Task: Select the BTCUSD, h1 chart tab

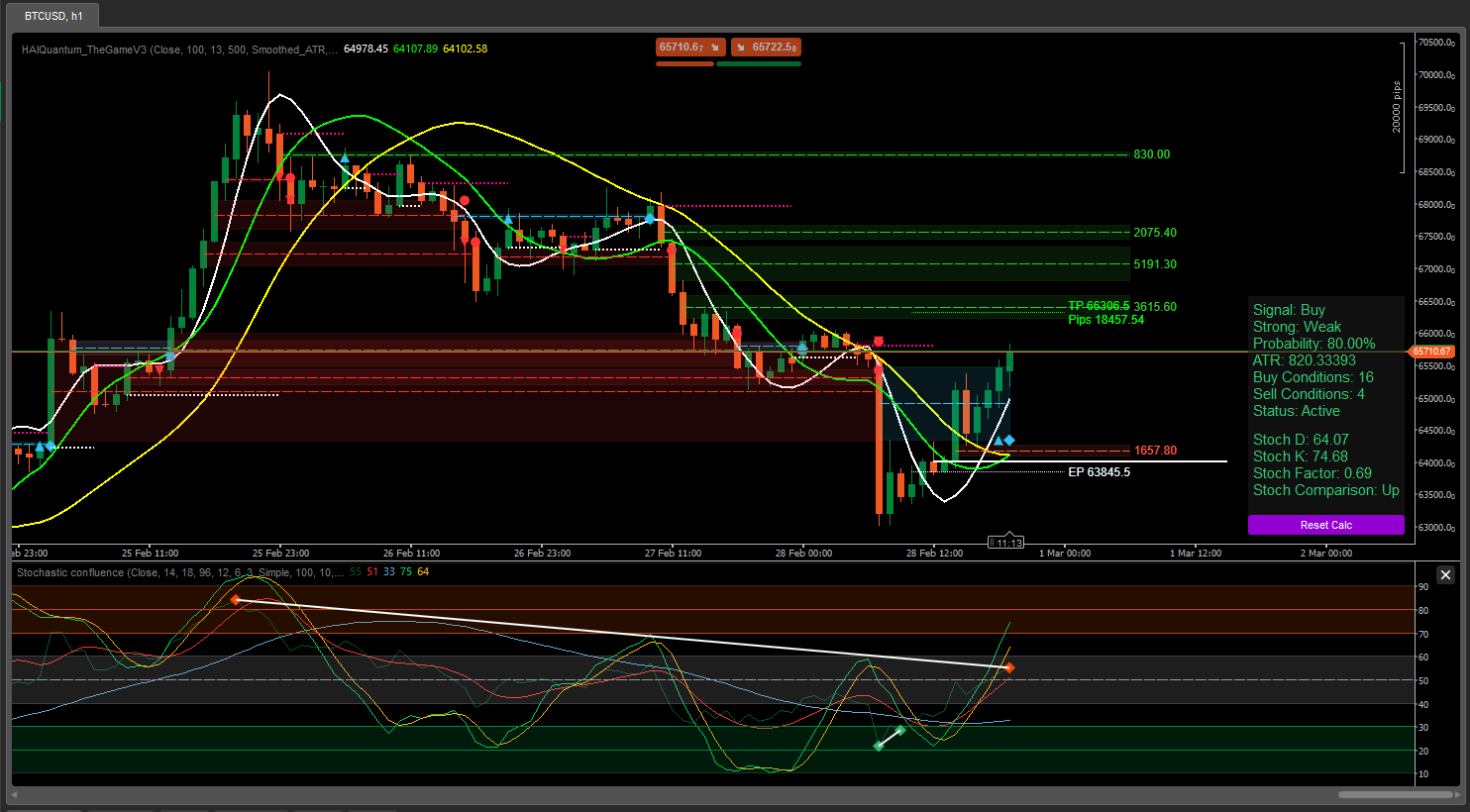Action: [x=53, y=16]
